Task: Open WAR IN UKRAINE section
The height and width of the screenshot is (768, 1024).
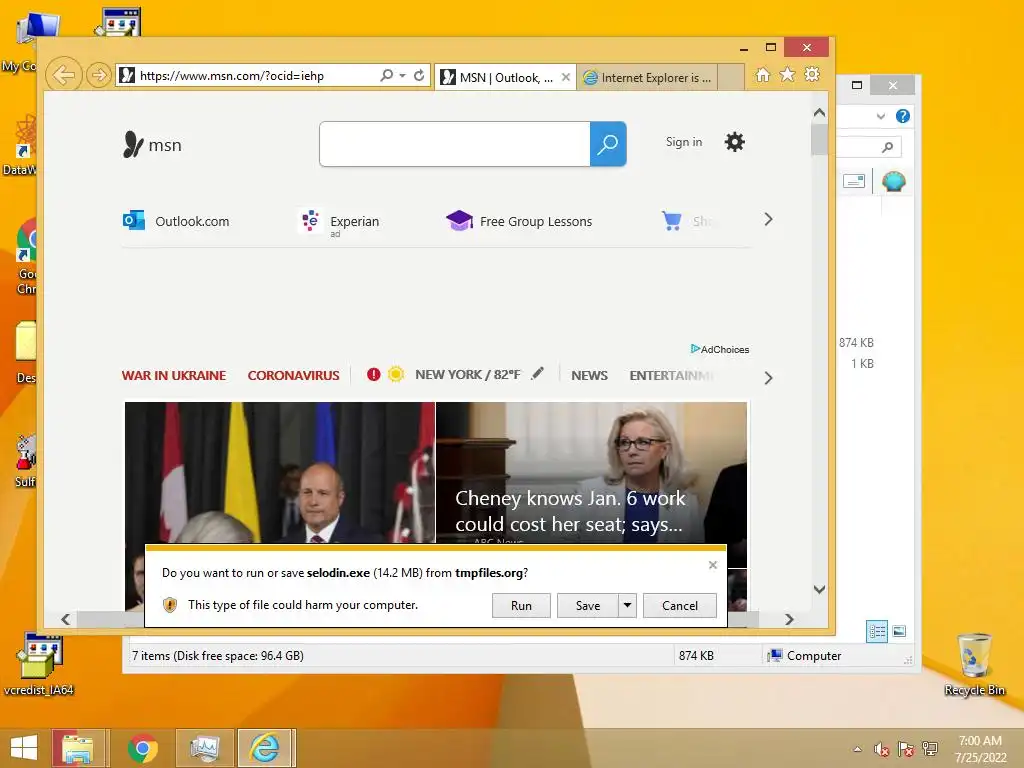Action: (x=174, y=376)
